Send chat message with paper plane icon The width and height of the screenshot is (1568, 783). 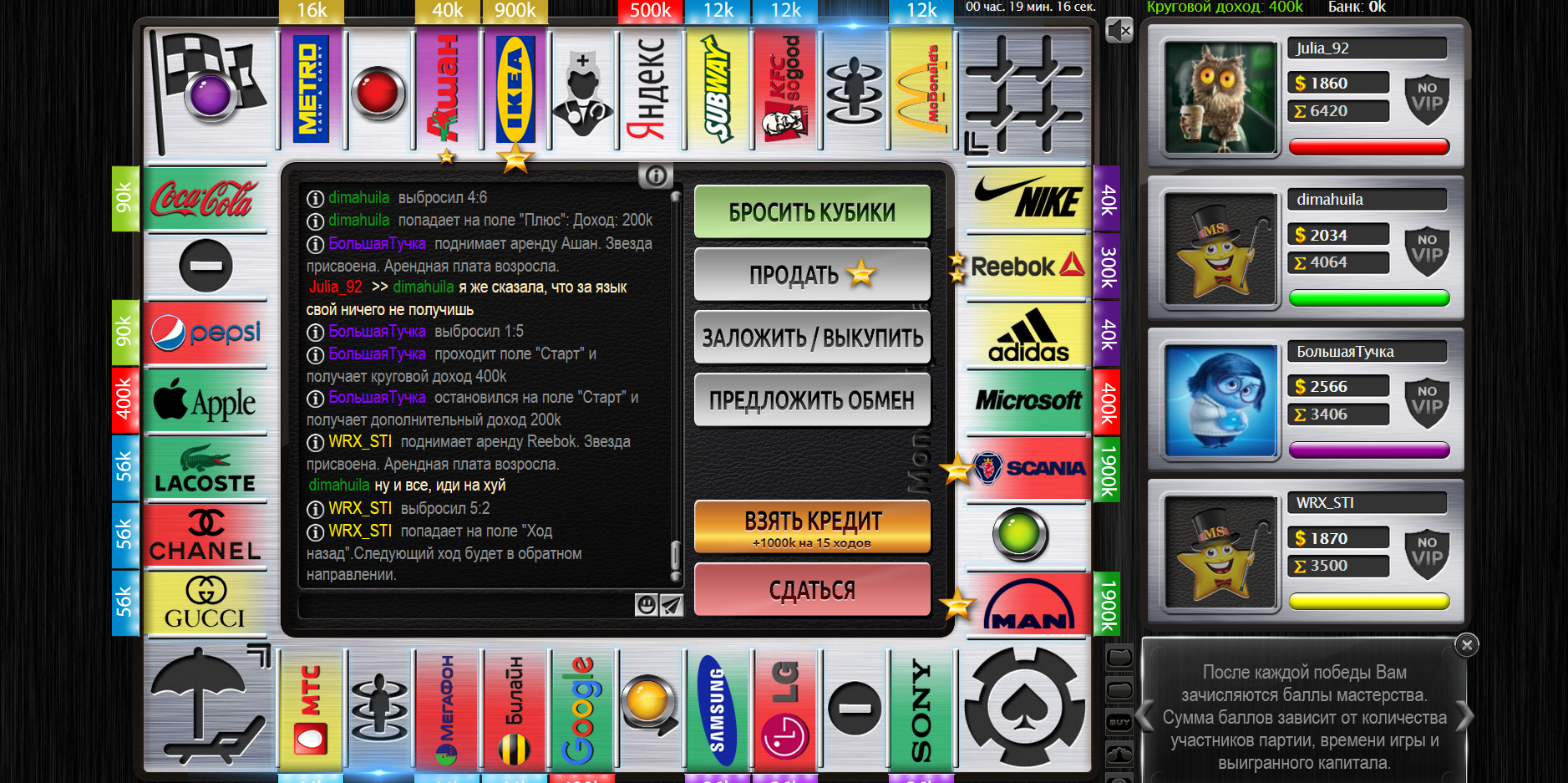pyautogui.click(x=672, y=604)
